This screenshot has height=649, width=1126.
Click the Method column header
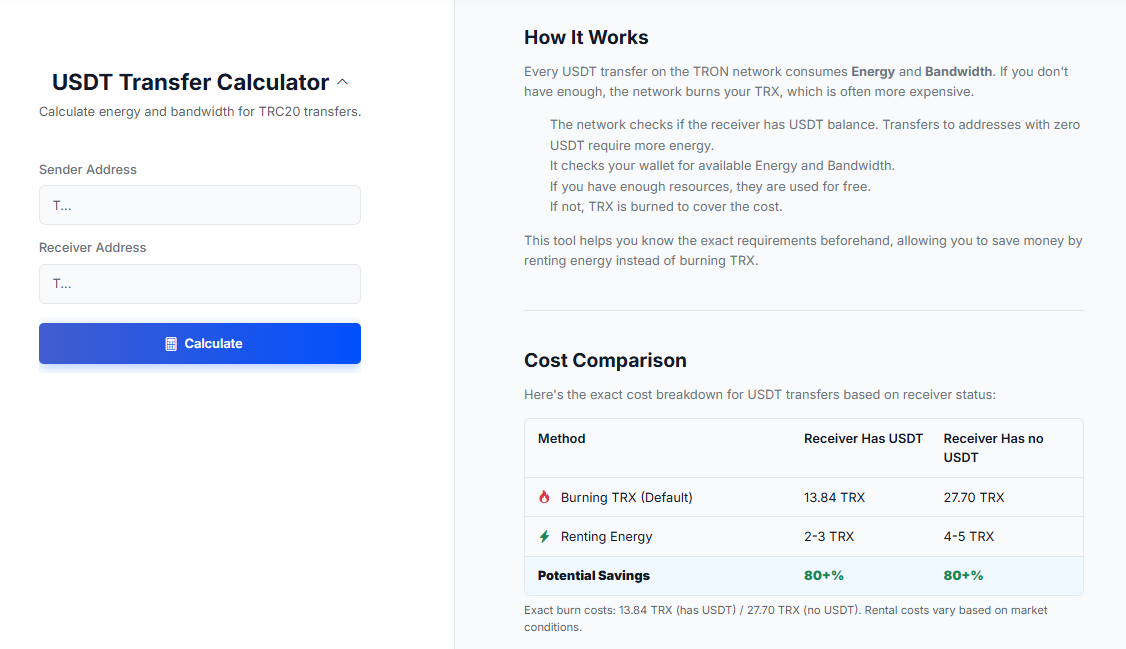pyautogui.click(x=562, y=439)
